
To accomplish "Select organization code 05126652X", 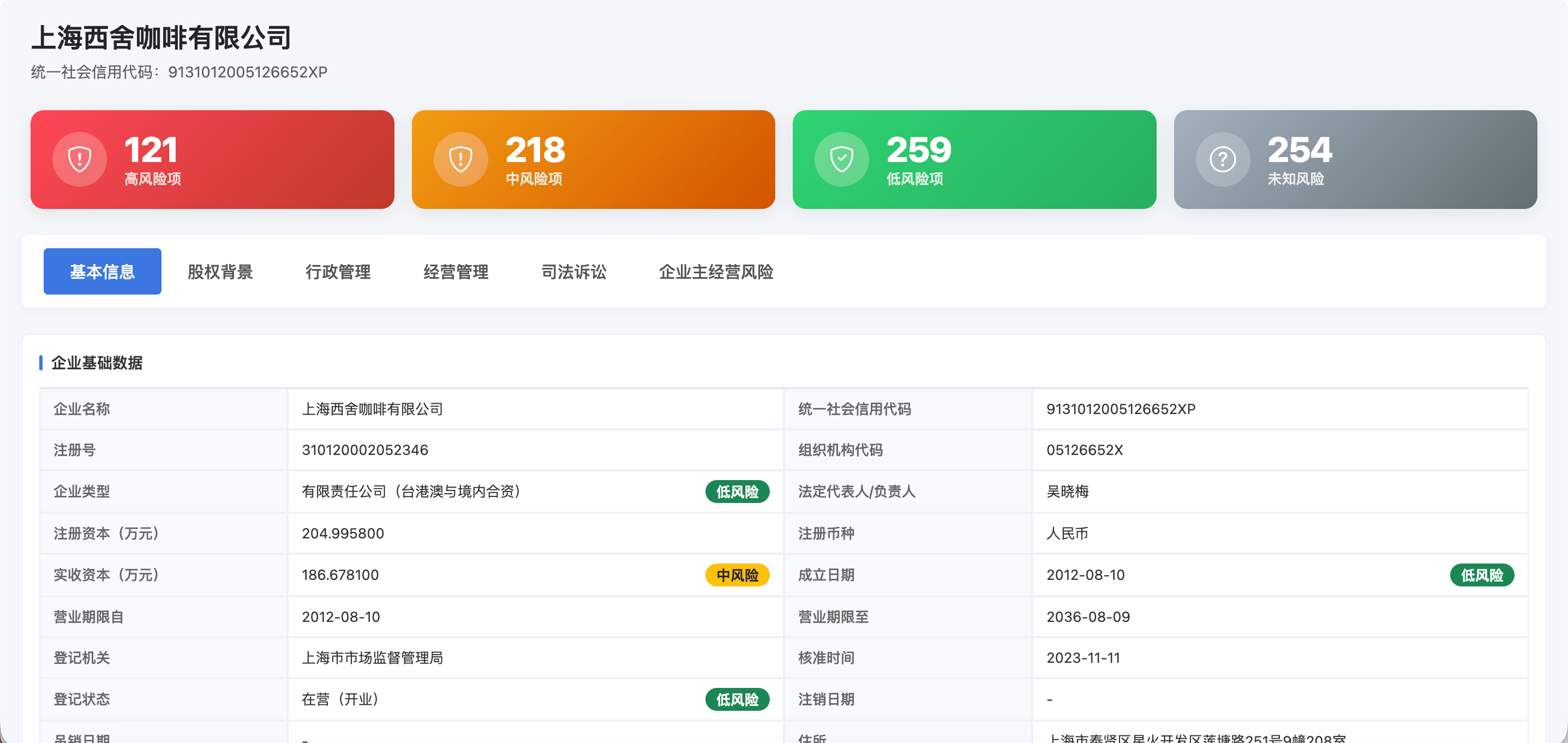I will (x=1085, y=450).
